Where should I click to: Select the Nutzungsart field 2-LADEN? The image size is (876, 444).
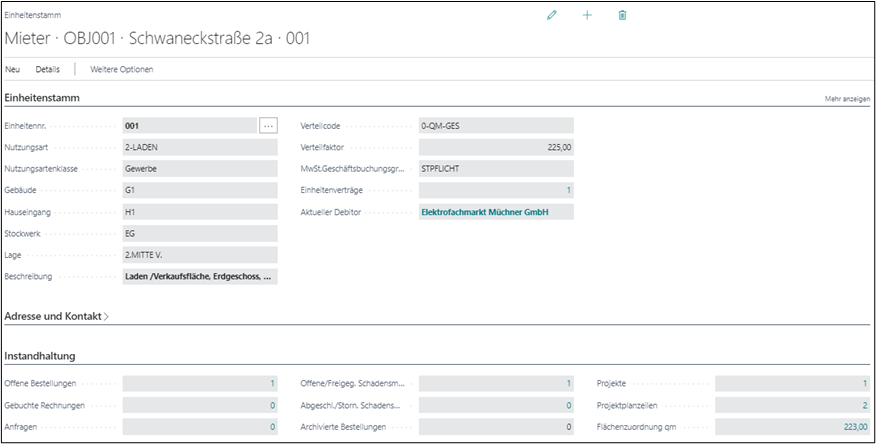[x=198, y=147]
